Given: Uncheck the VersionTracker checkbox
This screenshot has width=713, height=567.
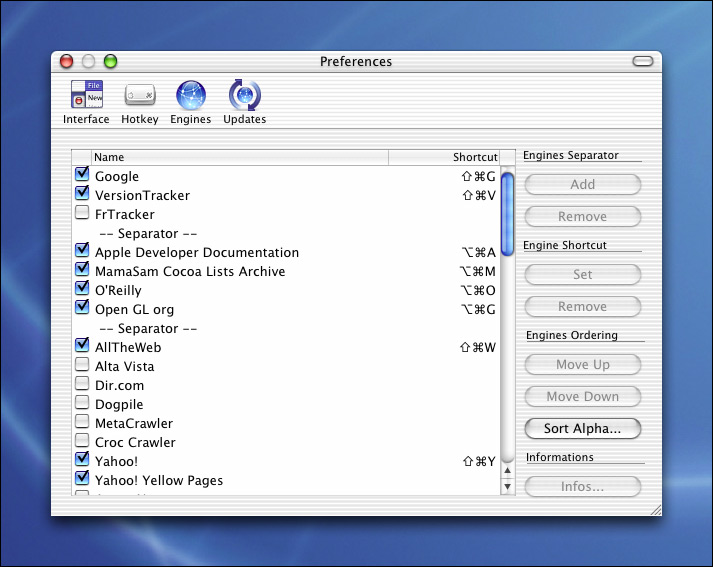Looking at the screenshot, I should pyautogui.click(x=82, y=193).
